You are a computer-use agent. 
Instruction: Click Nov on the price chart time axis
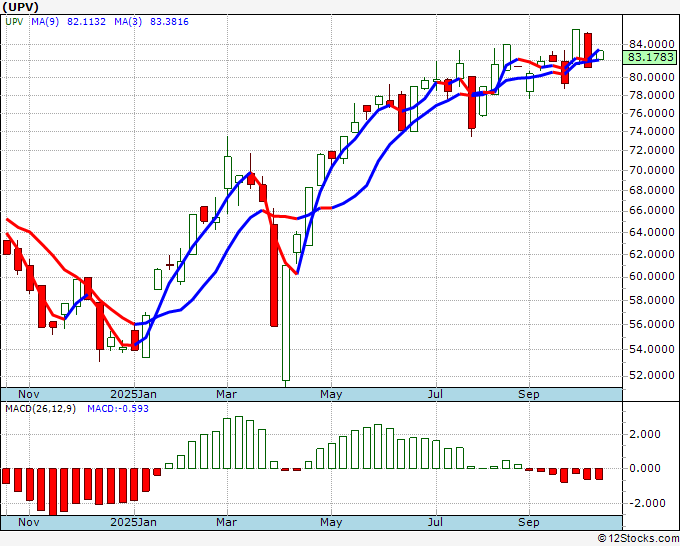29,394
